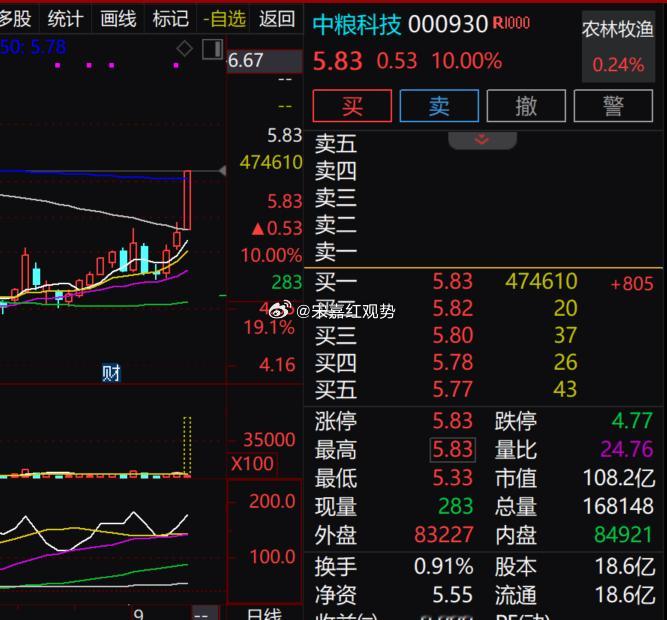Click the 6.67 price axis box

point(265,60)
